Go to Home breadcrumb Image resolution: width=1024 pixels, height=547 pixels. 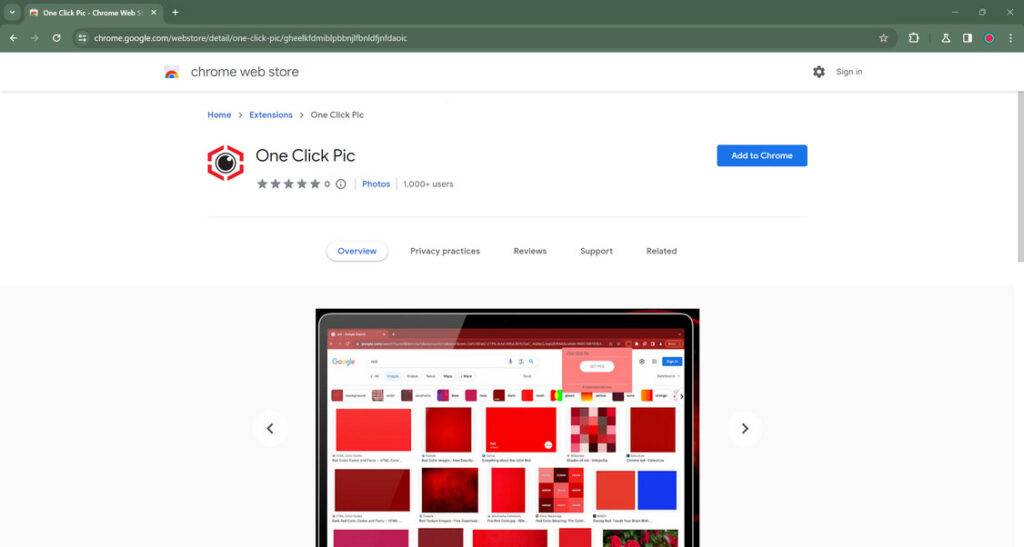pos(219,115)
